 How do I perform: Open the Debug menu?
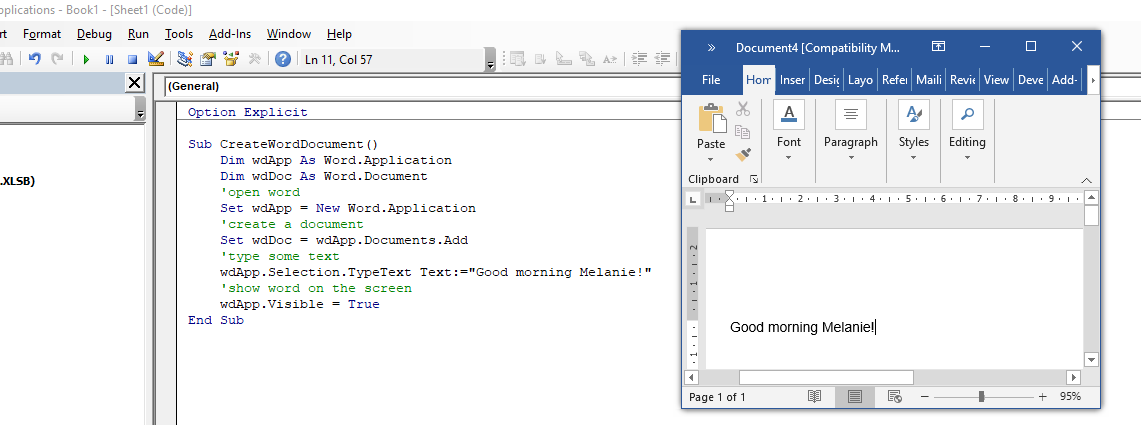pyautogui.click(x=94, y=34)
